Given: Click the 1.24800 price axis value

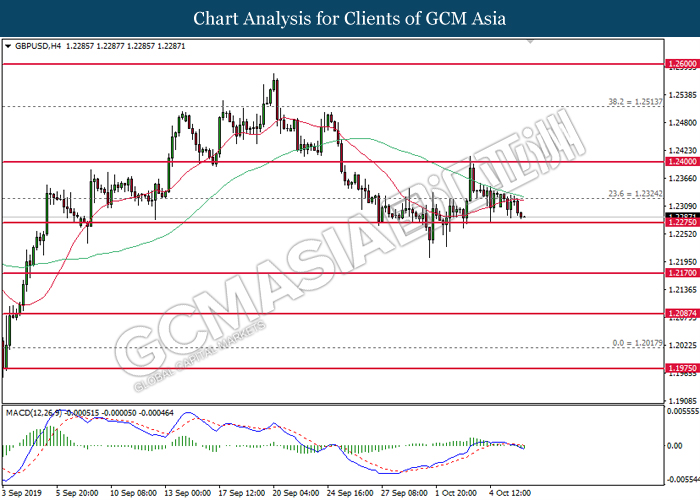Looking at the screenshot, I should [683, 123].
